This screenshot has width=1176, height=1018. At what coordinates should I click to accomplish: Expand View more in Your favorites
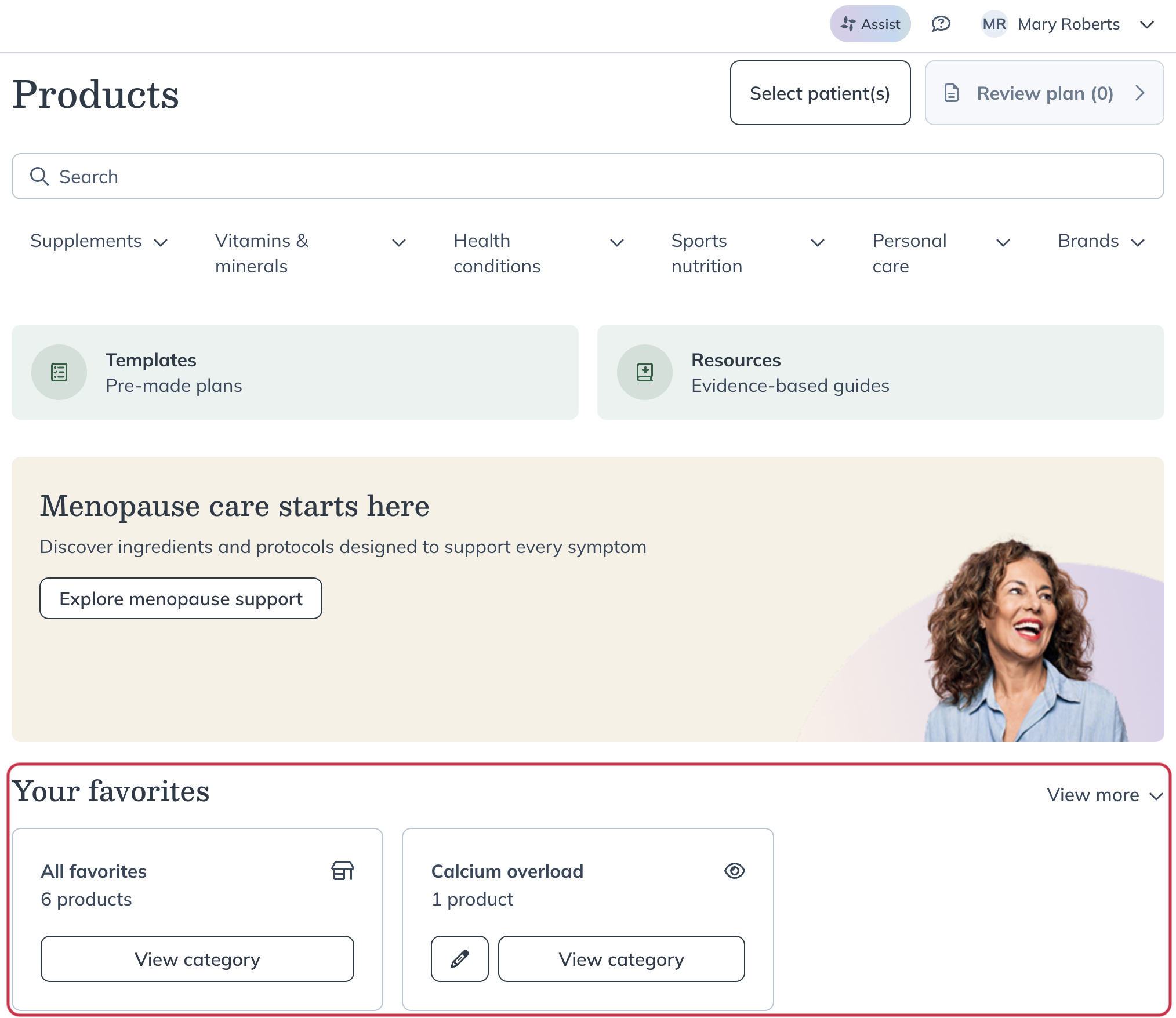coord(1102,795)
